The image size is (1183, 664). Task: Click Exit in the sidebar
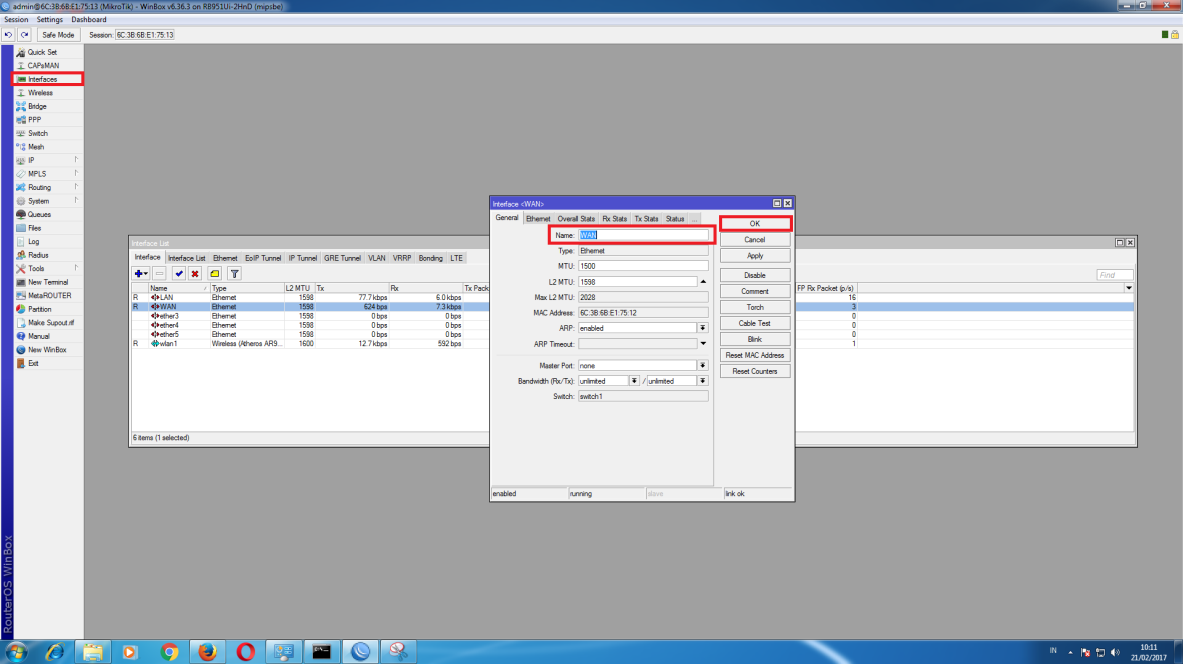(33, 364)
